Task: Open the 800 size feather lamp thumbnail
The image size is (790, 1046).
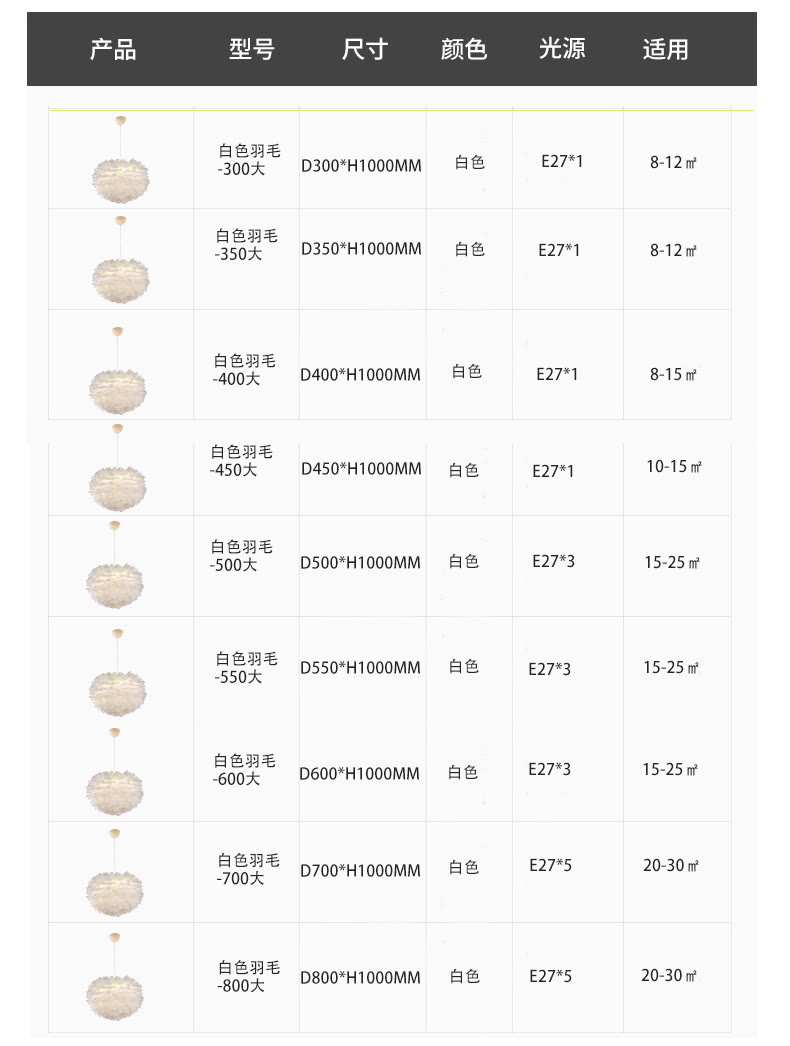Action: (115, 977)
